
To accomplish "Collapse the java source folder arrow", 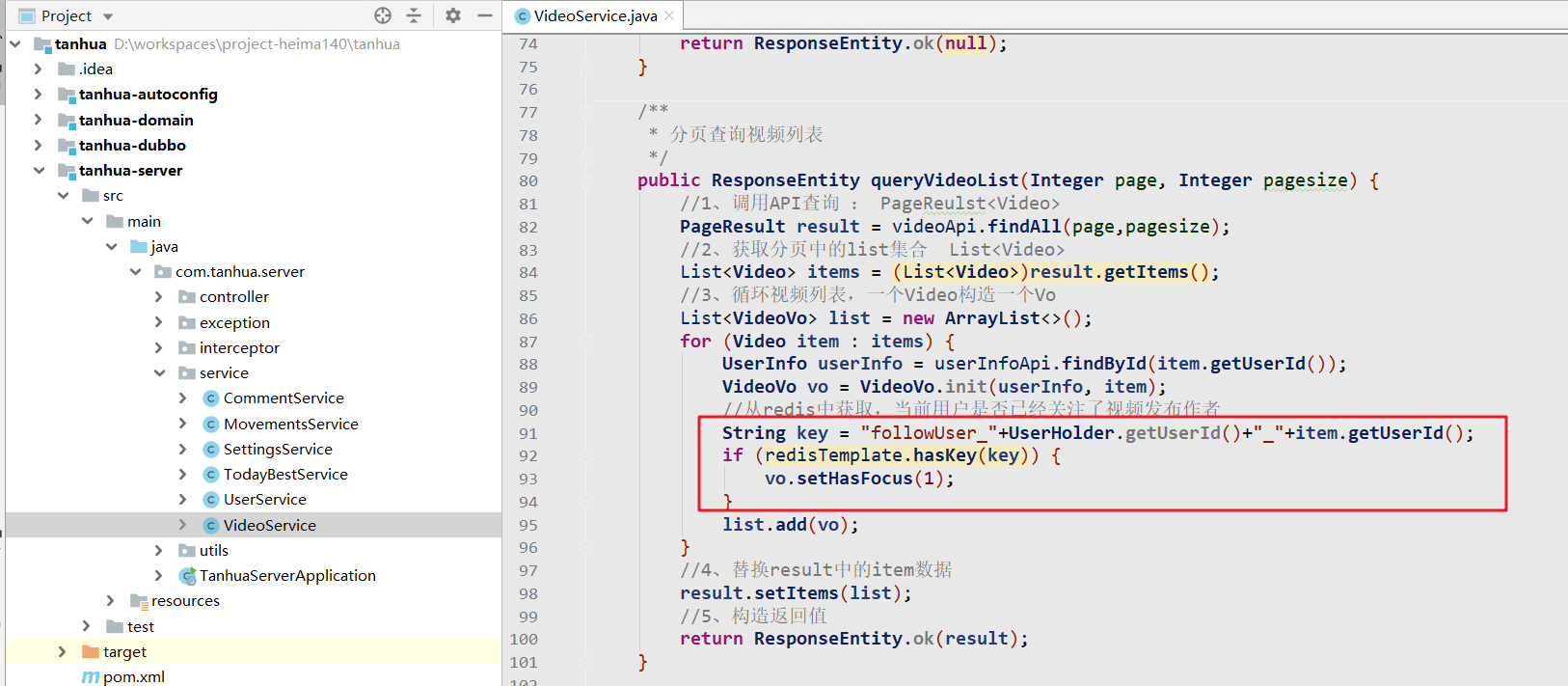I will click(111, 246).
